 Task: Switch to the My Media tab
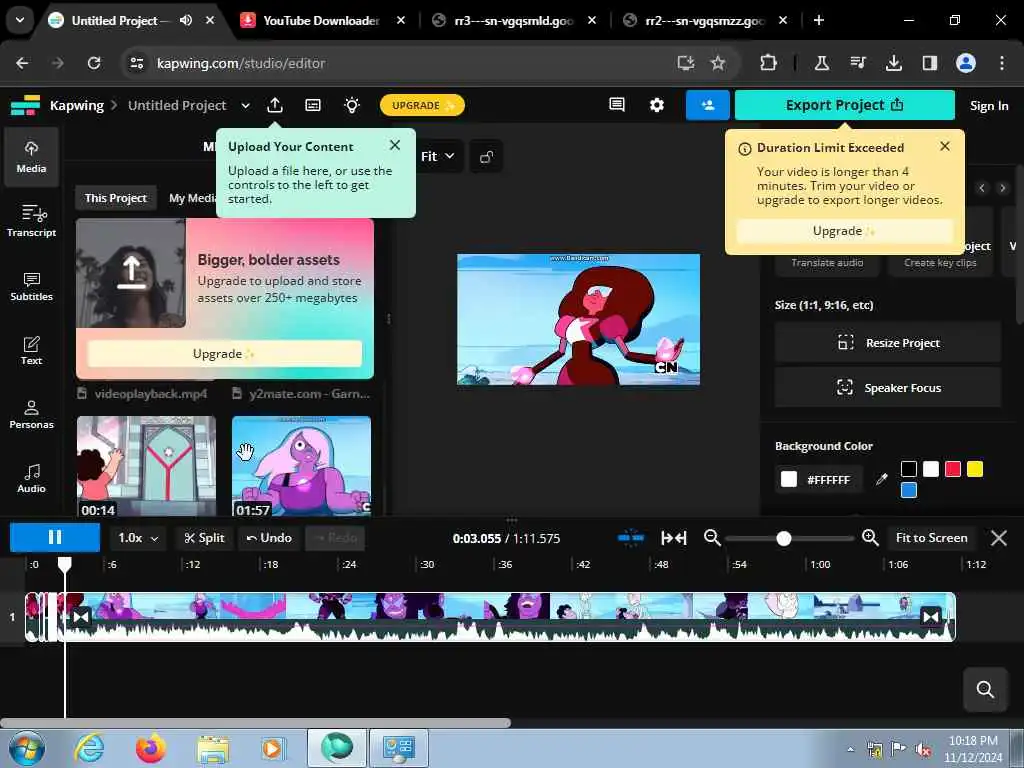(x=192, y=198)
